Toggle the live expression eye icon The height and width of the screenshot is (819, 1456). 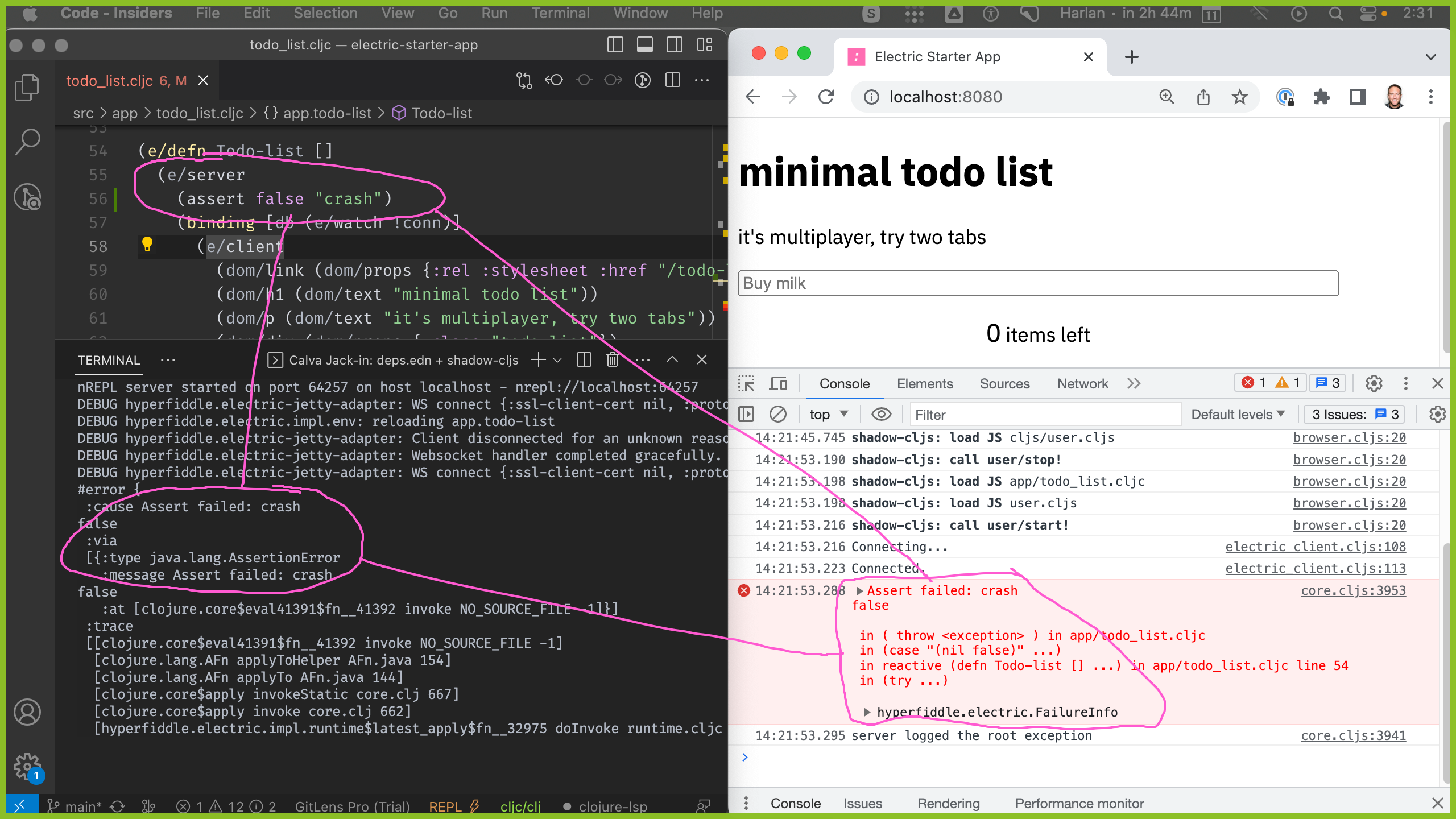click(881, 414)
